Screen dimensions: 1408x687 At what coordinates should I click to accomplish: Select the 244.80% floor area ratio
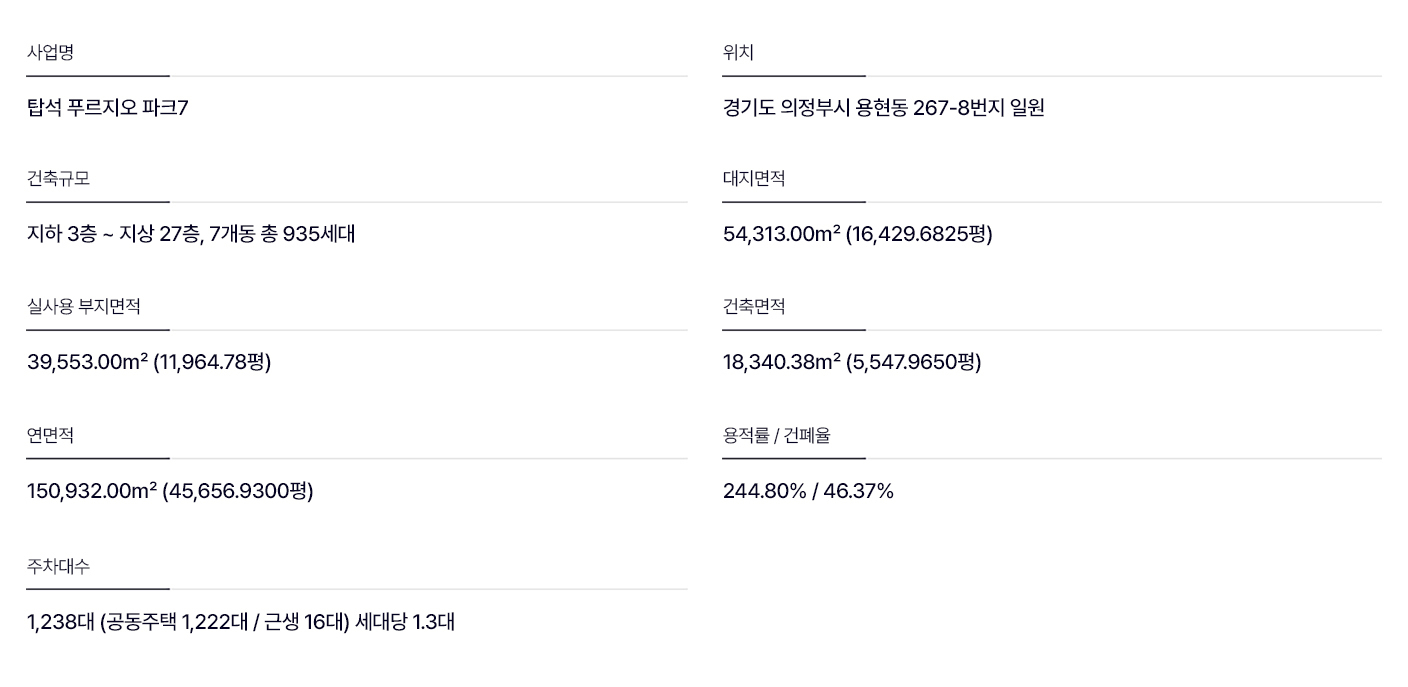(x=764, y=491)
